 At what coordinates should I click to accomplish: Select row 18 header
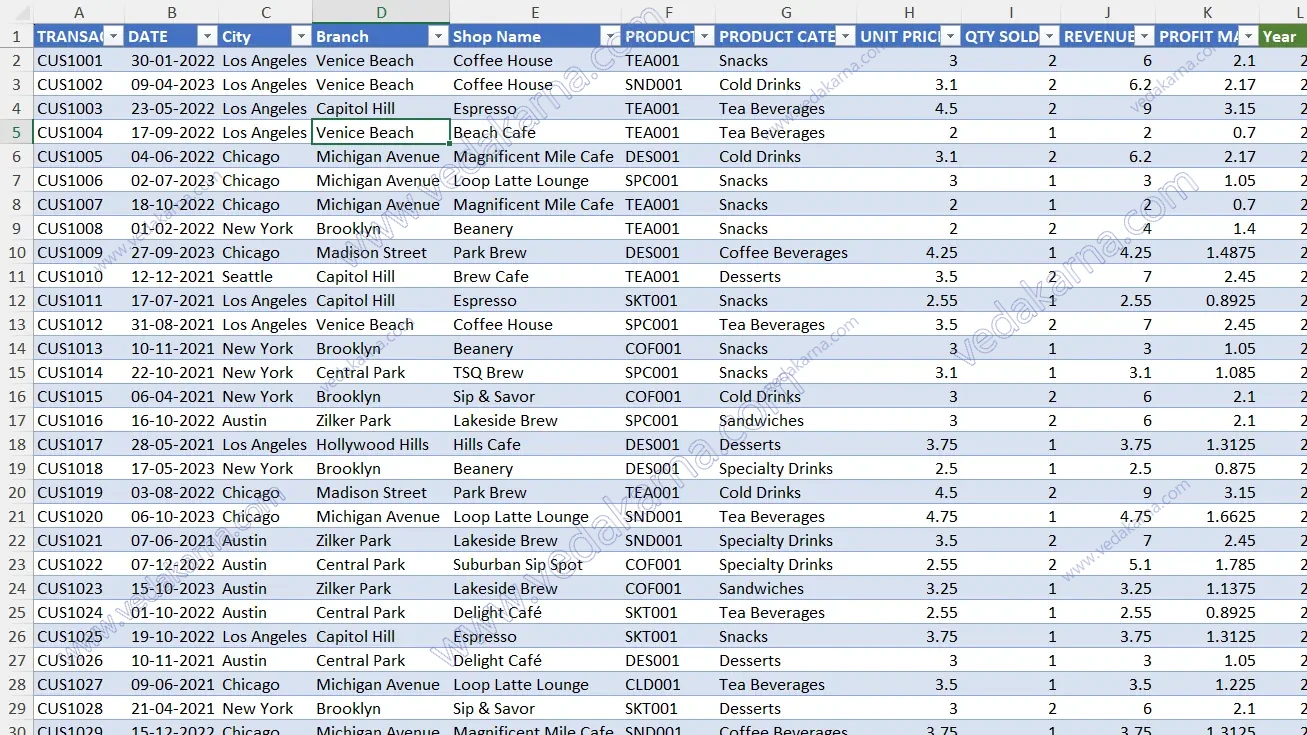pos(17,444)
